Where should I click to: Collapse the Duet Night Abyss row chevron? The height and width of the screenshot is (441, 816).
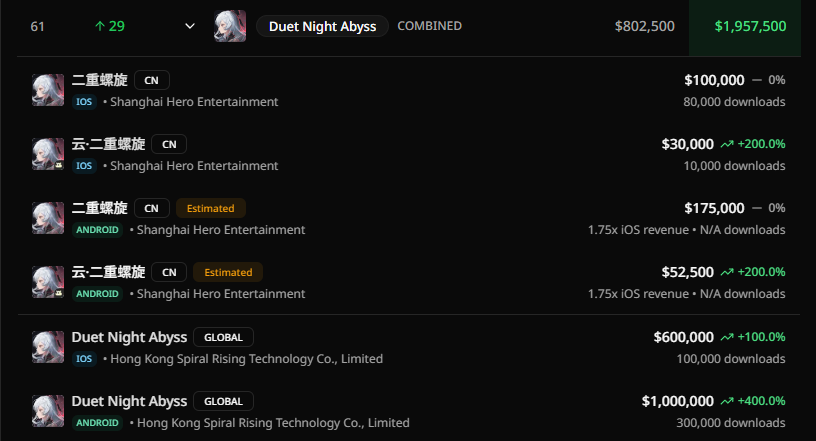tap(190, 26)
